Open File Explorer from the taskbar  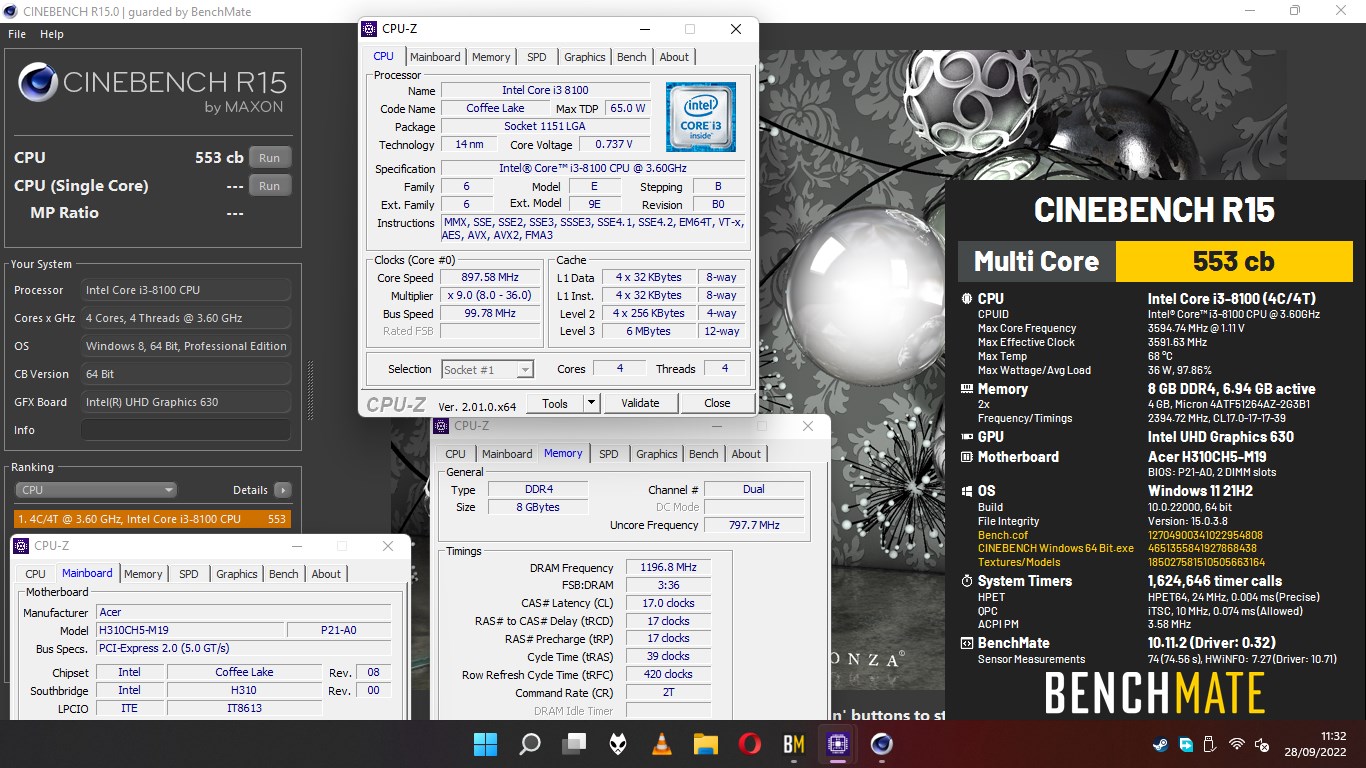[x=706, y=744]
